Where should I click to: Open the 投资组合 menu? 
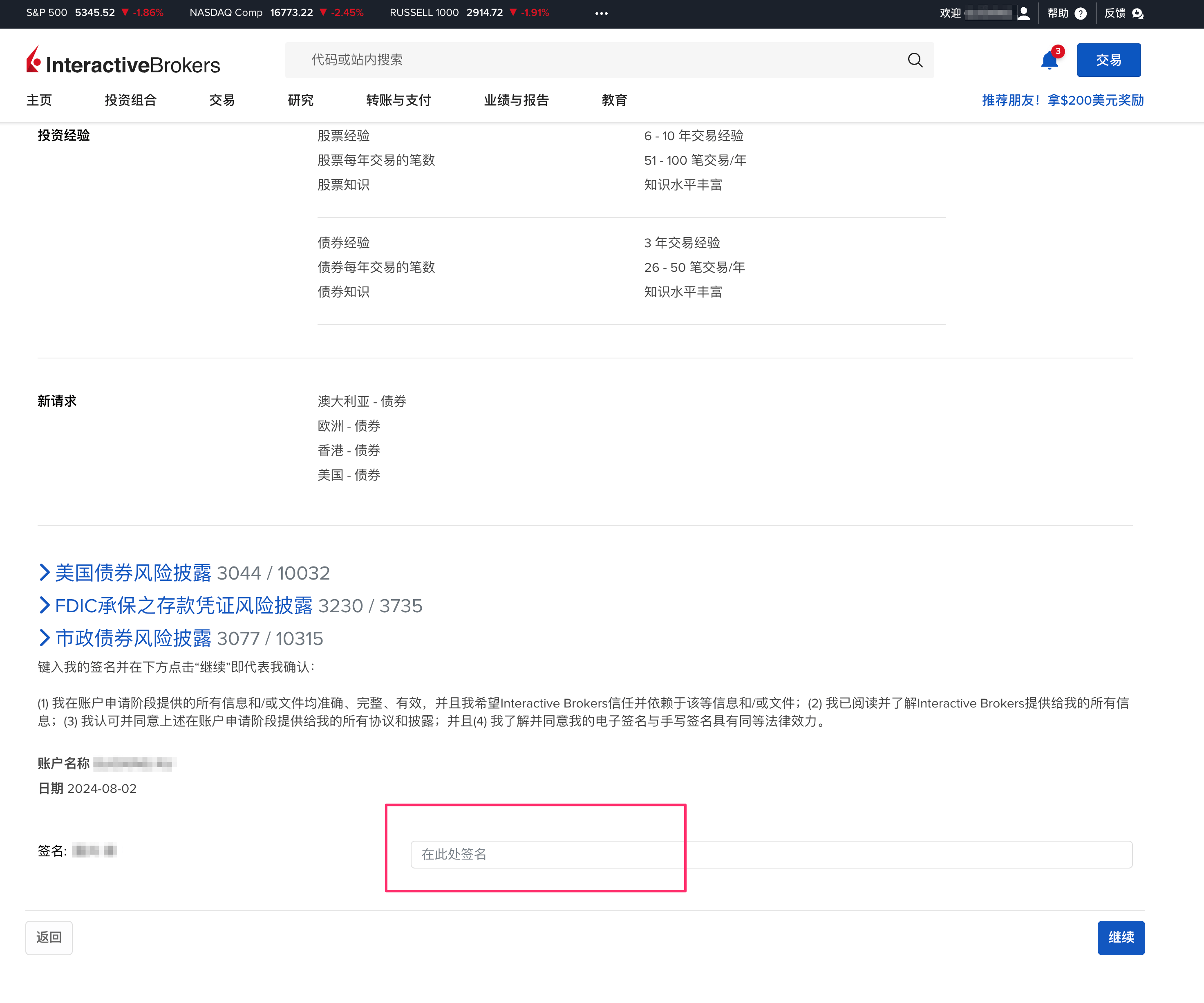tap(130, 101)
